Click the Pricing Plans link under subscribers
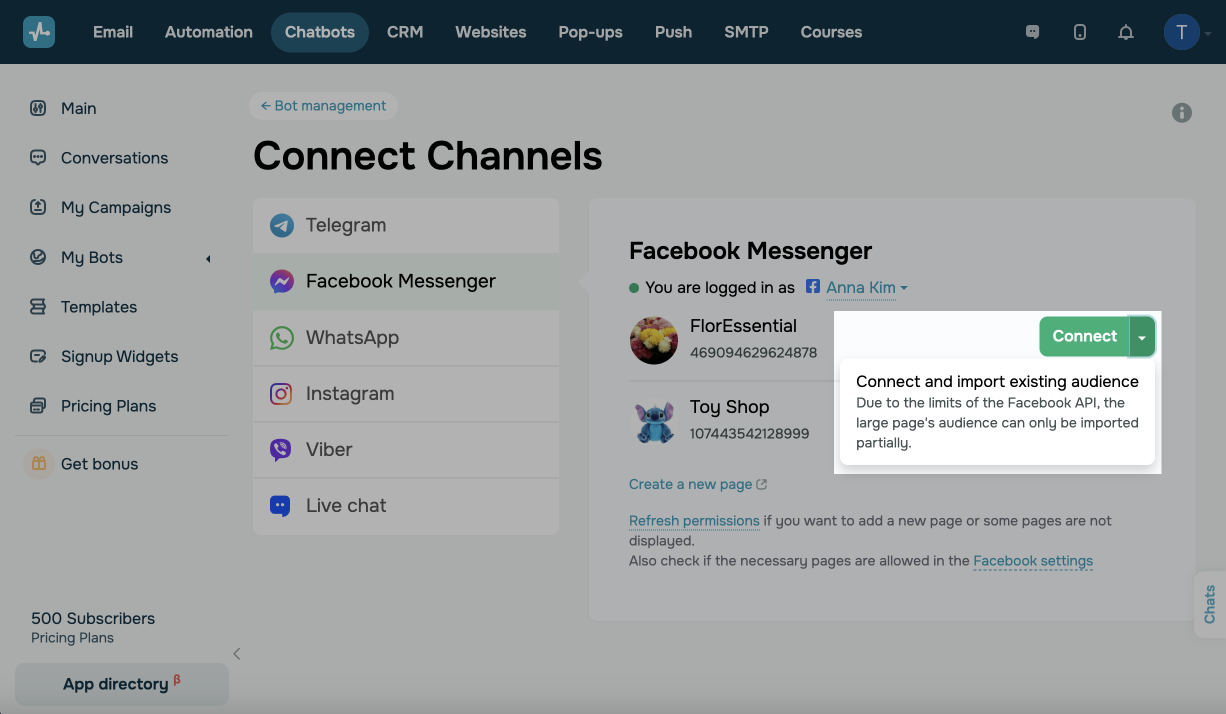This screenshot has width=1226, height=714. coord(72,638)
